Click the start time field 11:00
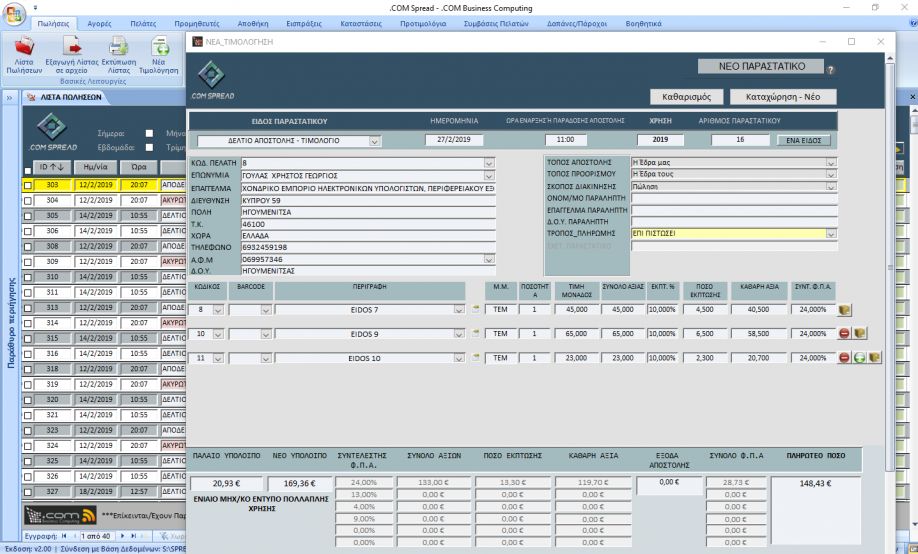 [x=566, y=140]
